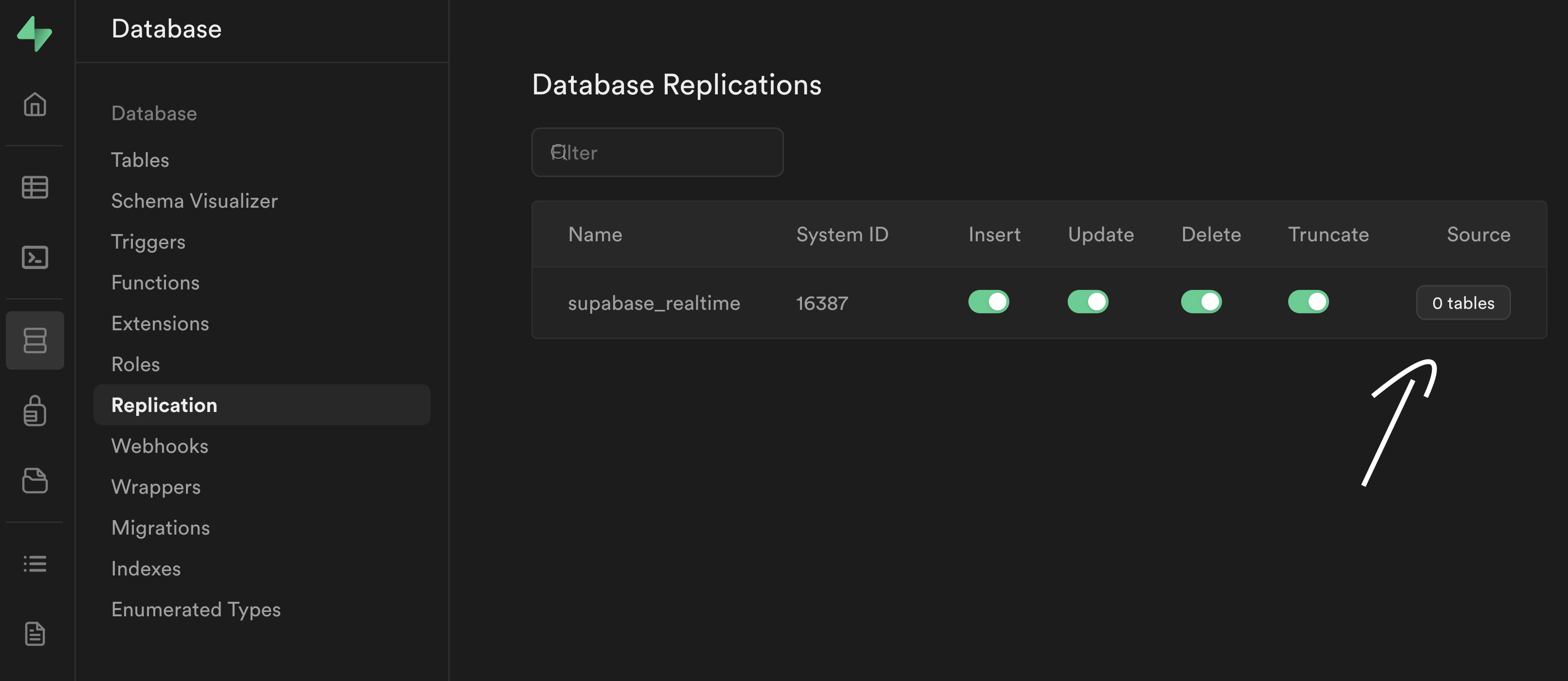This screenshot has height=681, width=1568.
Task: Open the Table Editor icon
Action: pyautogui.click(x=35, y=187)
